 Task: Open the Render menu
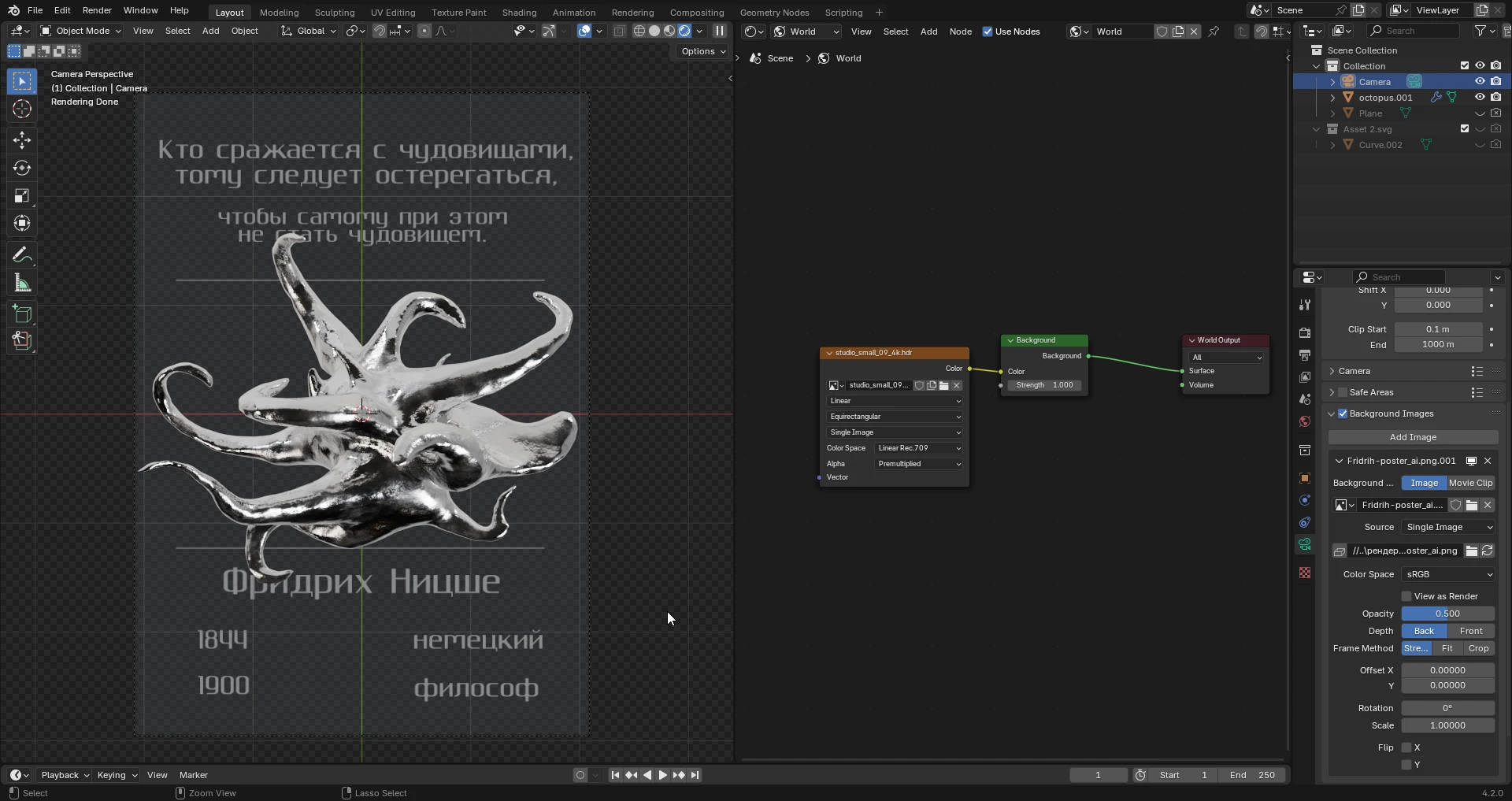[x=97, y=10]
